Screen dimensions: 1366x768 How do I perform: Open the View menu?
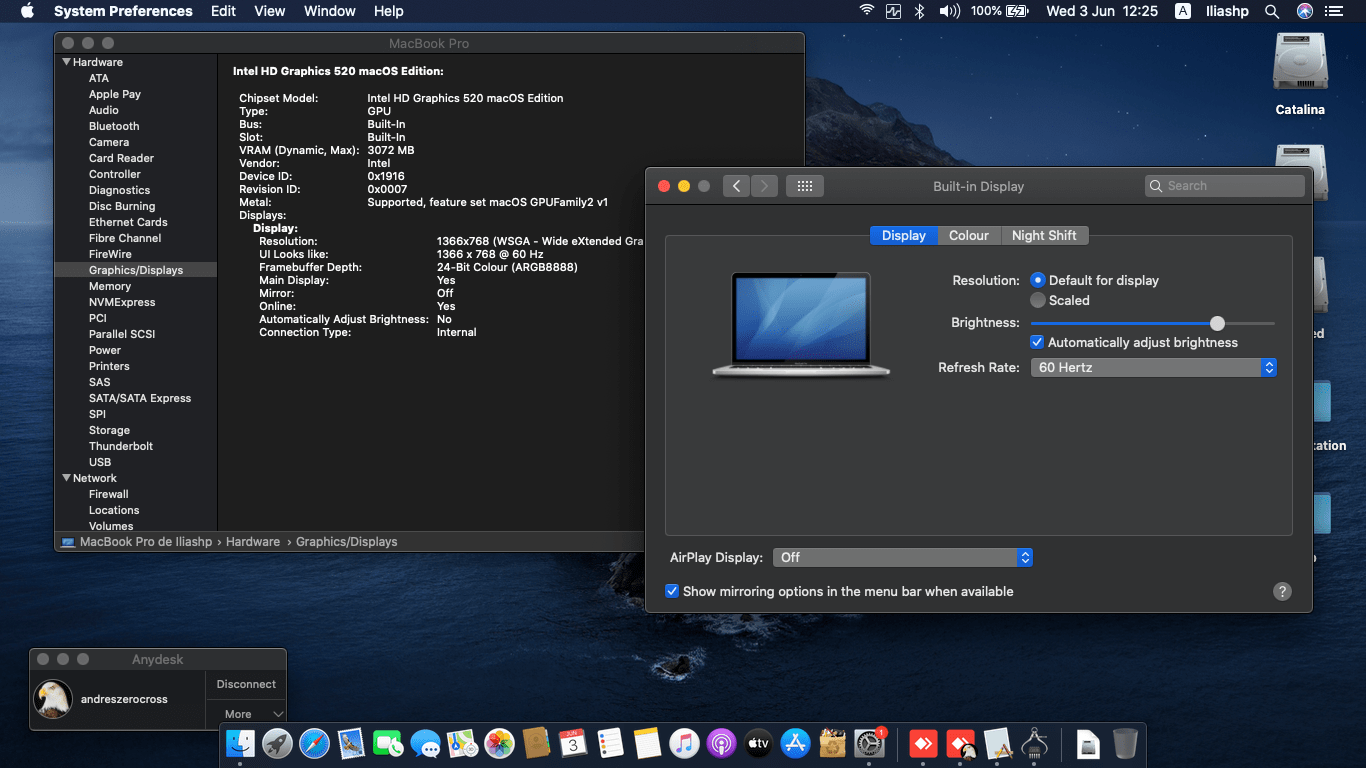270,11
